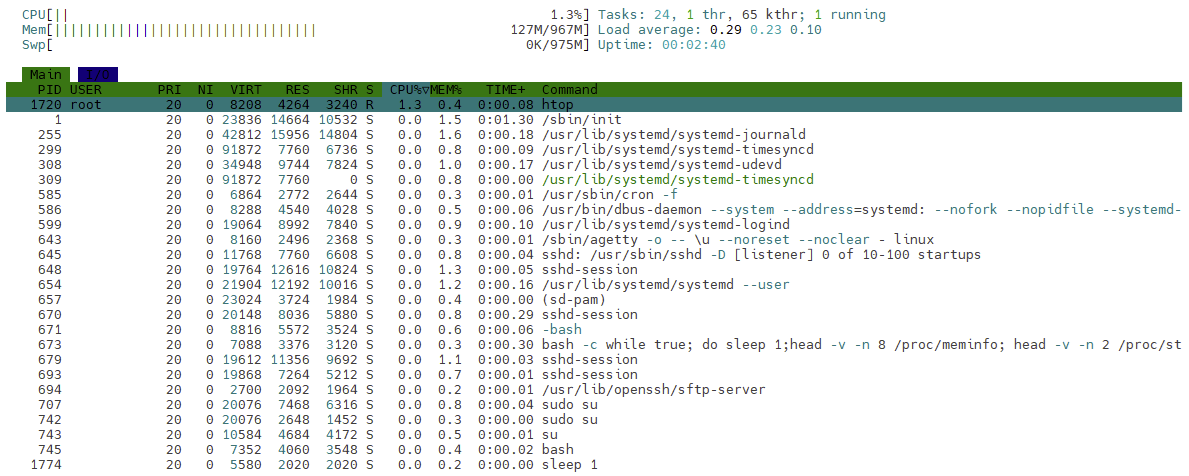Click the Uptime value 00:02:40
The width and height of the screenshot is (1189, 476).
coord(694,45)
